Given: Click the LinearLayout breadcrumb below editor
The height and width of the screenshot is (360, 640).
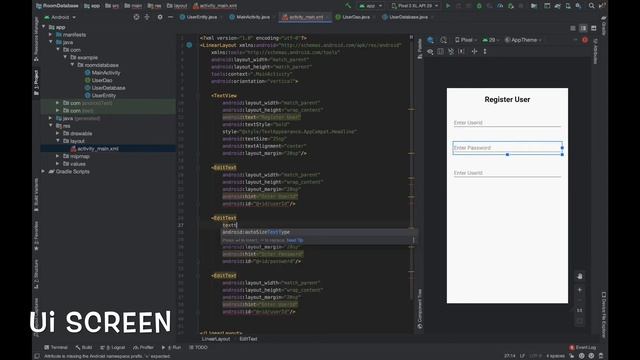Looking at the screenshot, I should 216,339.
